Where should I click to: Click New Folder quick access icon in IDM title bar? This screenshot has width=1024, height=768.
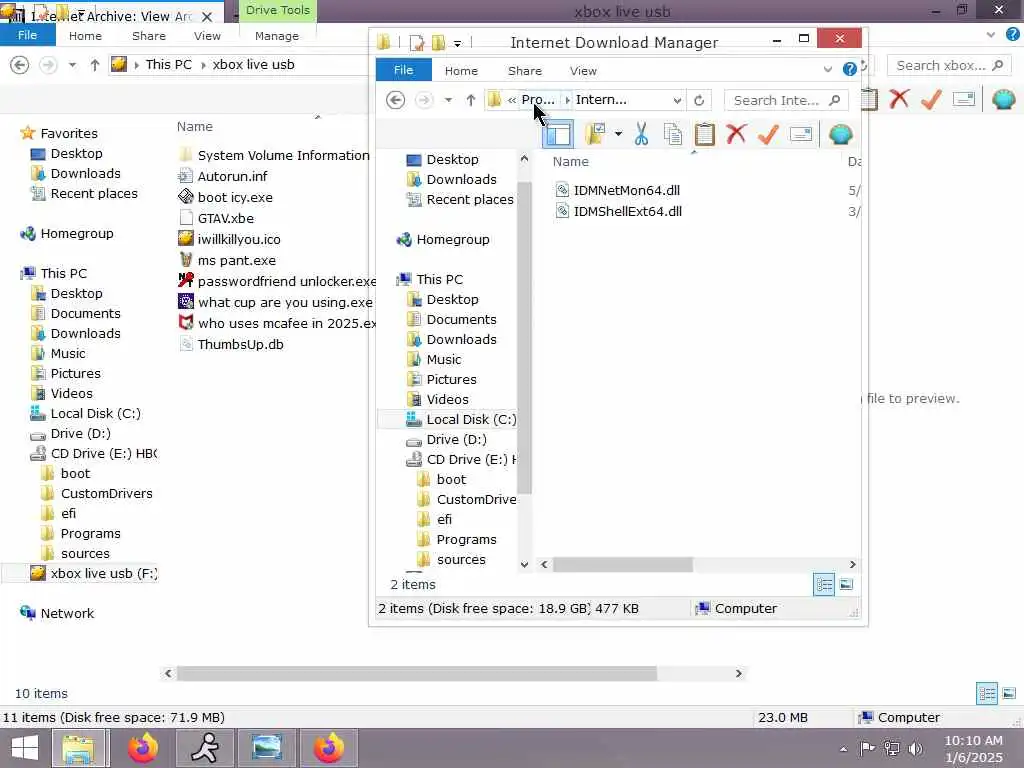pos(438,43)
